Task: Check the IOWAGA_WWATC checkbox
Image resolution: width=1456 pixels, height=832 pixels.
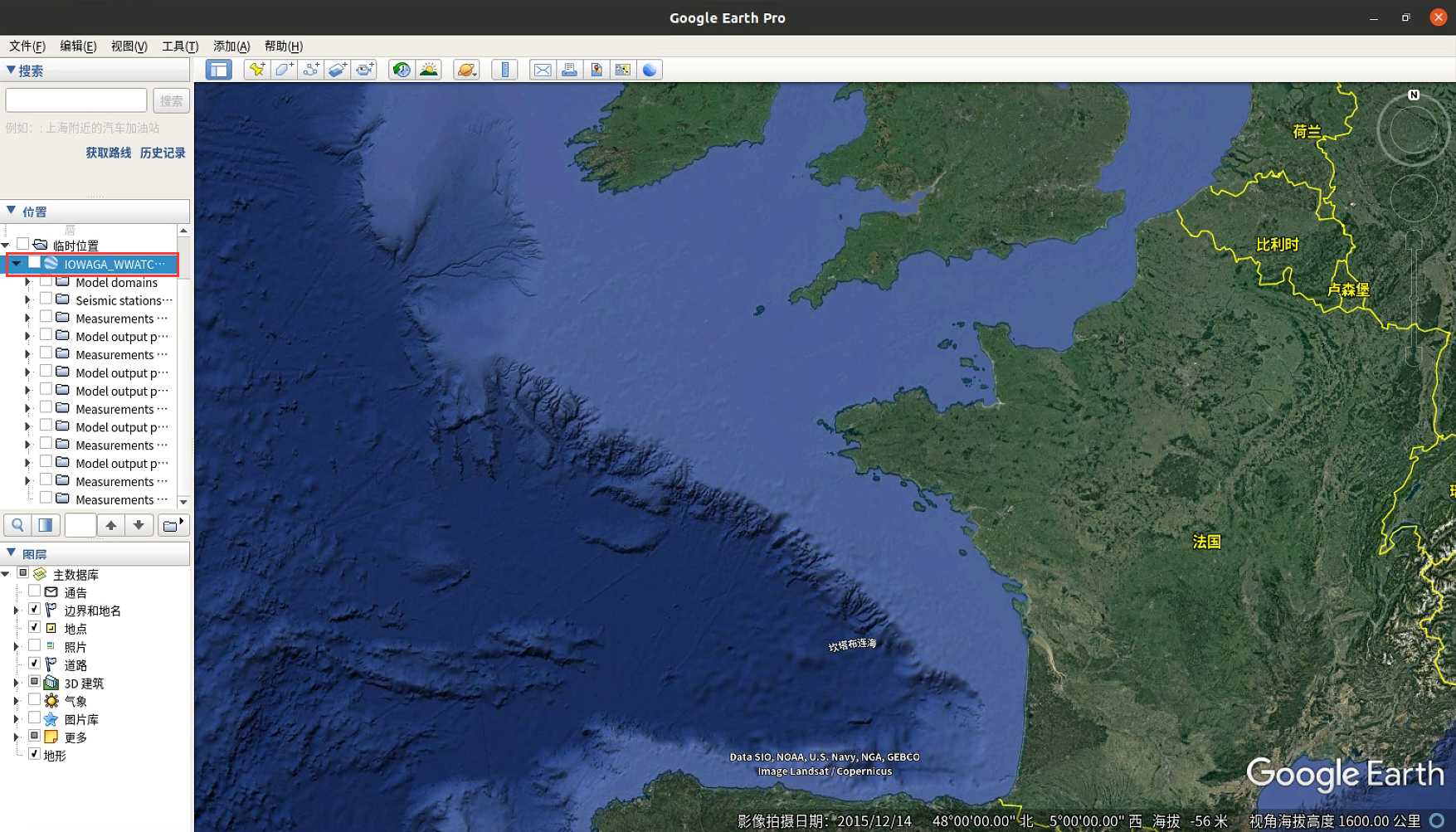Action: 34,263
